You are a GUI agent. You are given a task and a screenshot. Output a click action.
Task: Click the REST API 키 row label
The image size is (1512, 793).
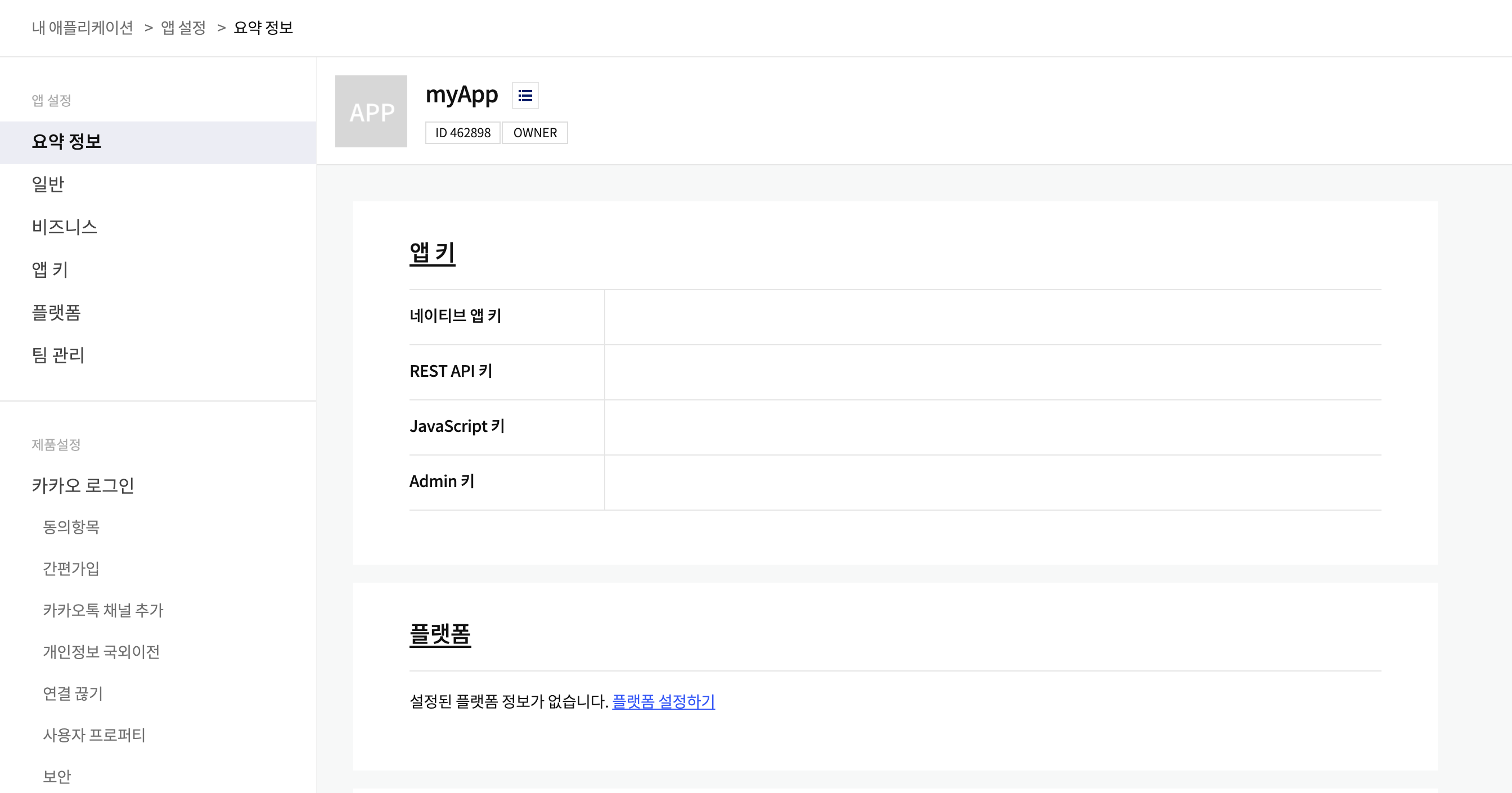[451, 371]
